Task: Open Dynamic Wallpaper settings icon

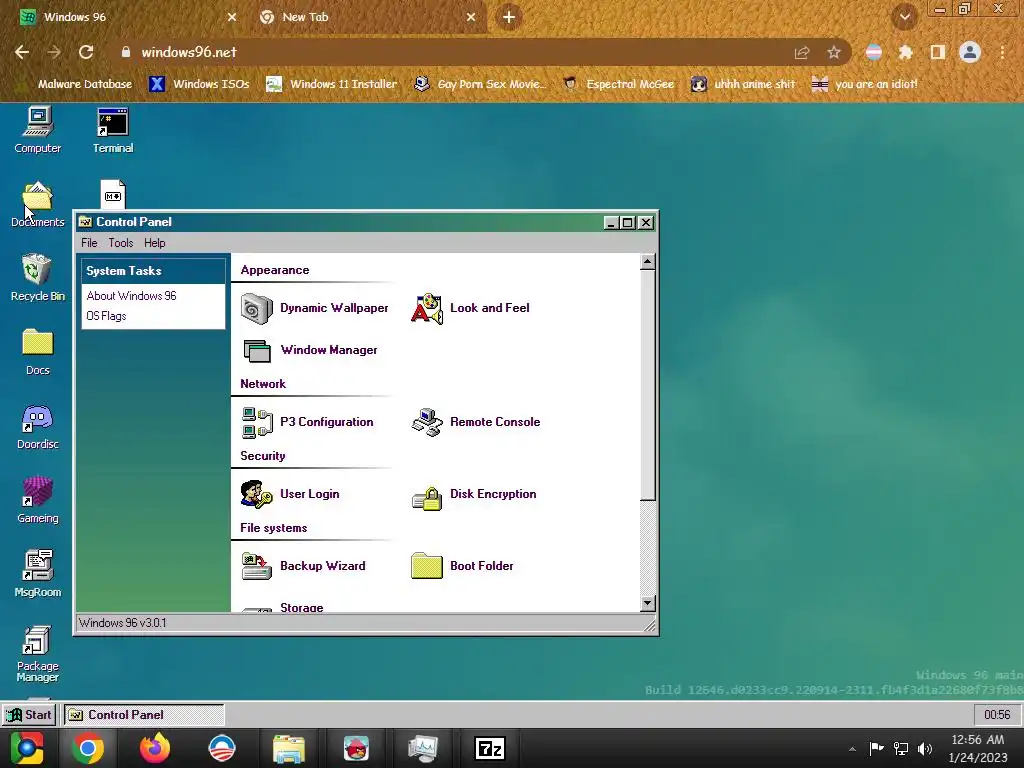Action: (x=257, y=308)
